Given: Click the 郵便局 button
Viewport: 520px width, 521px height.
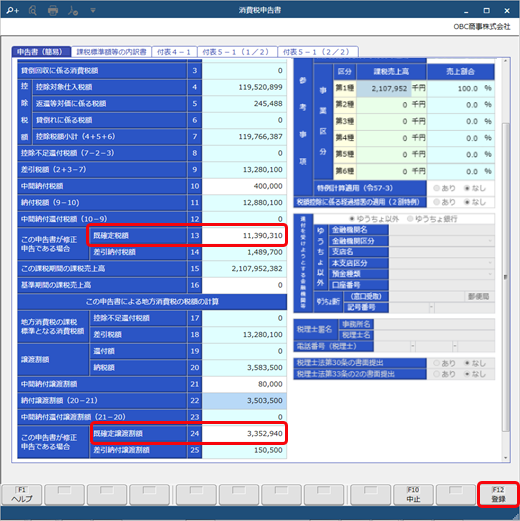Looking at the screenshot, I should pos(479,296).
